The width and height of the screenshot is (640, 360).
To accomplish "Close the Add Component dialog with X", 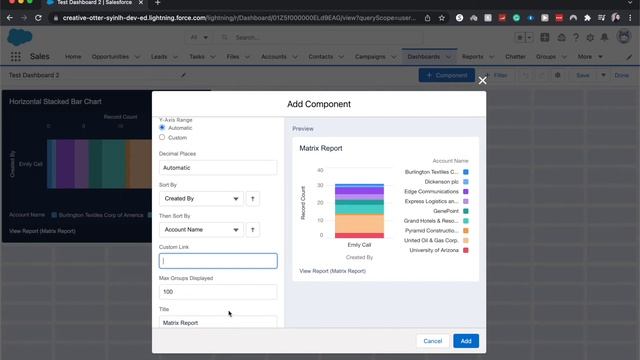I will click(482, 80).
